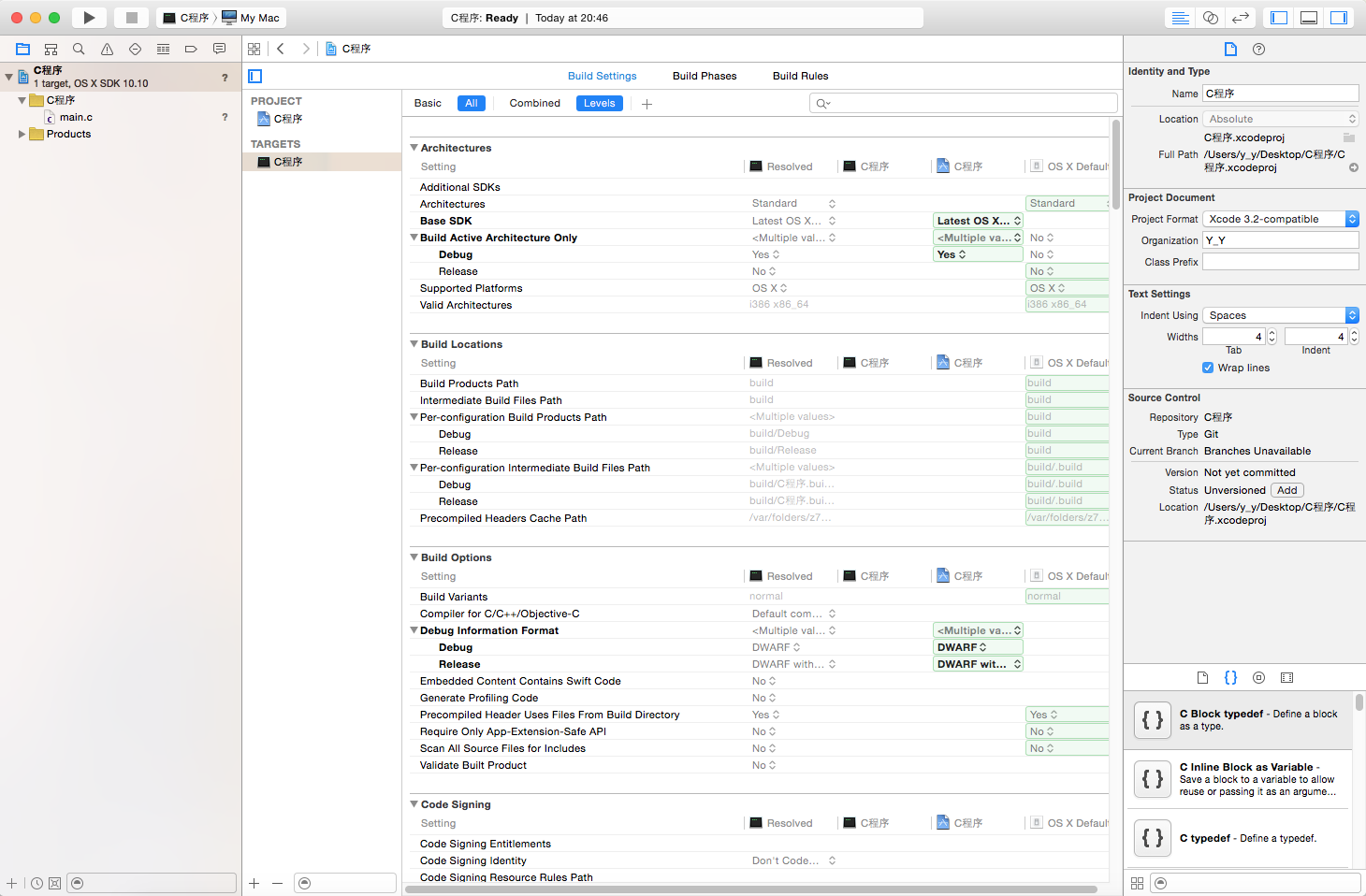
Task: Show the File inspector
Action: point(1230,49)
